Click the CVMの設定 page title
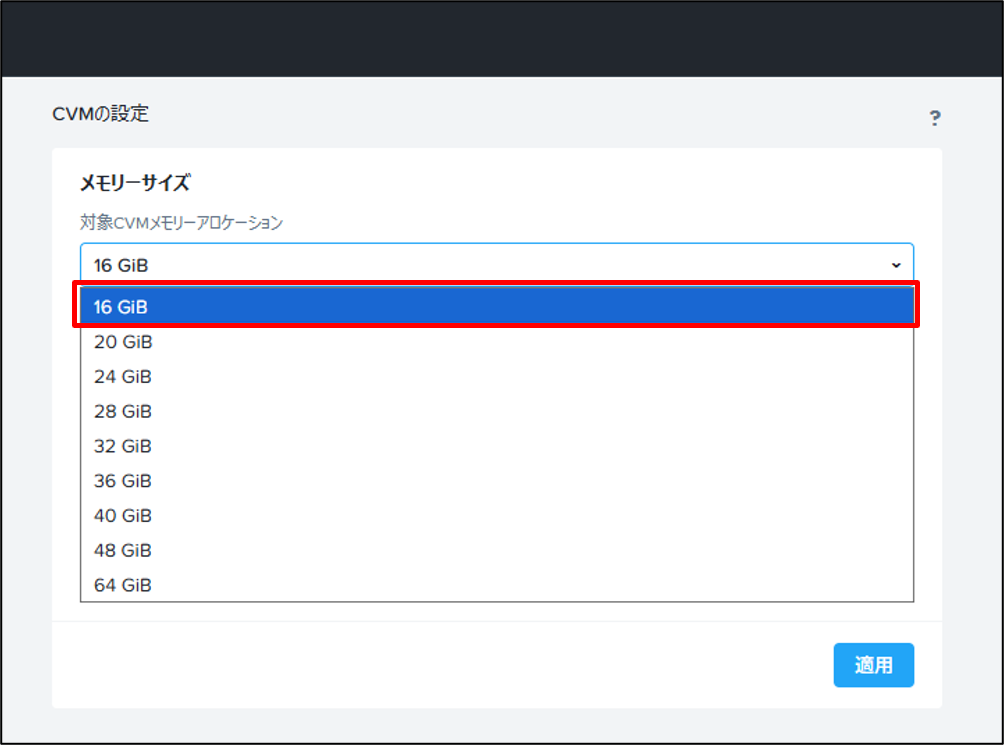Viewport: 1004px width, 745px height. [x=101, y=114]
